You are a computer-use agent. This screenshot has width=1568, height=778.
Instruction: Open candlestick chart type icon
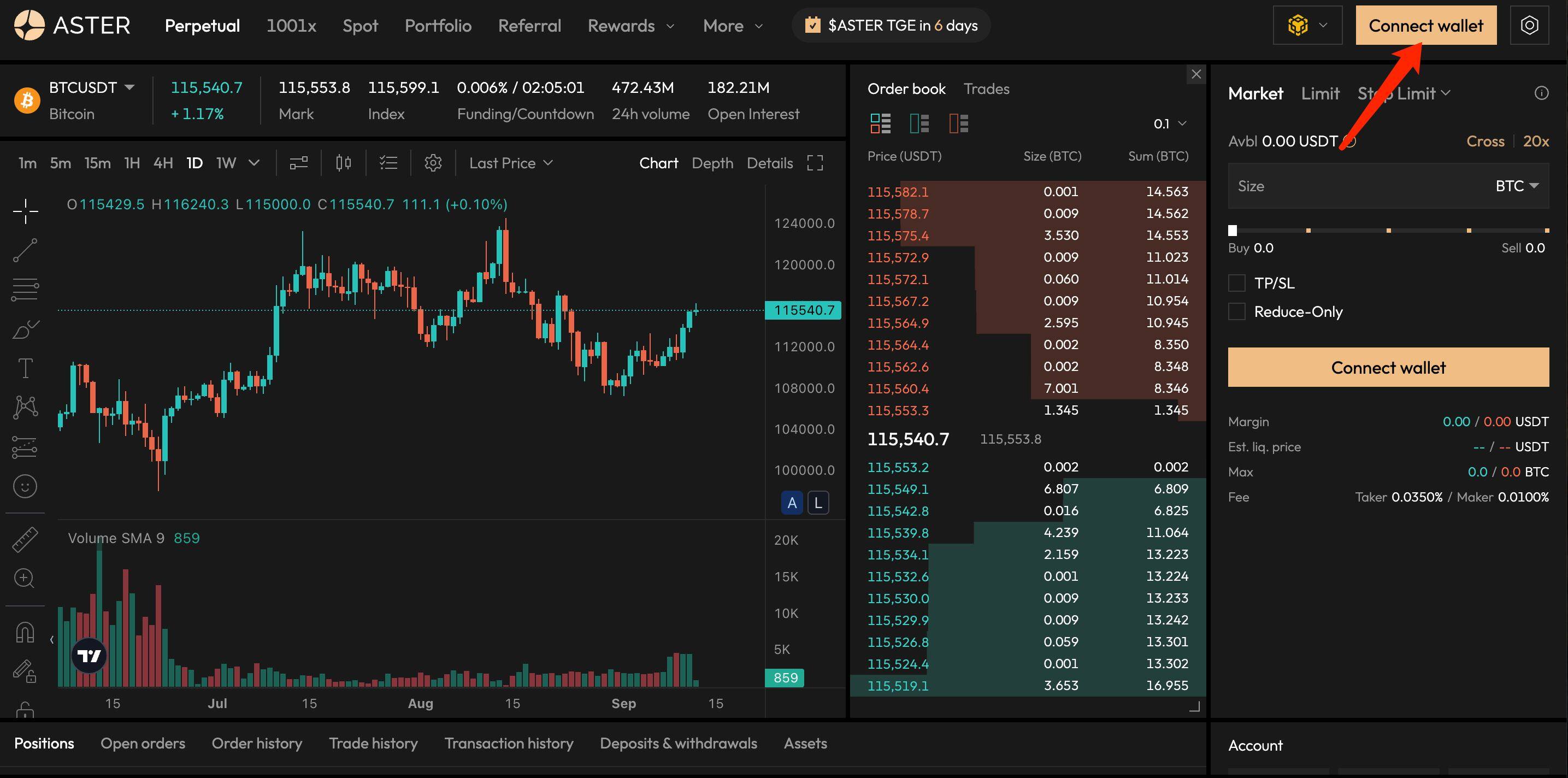[343, 163]
